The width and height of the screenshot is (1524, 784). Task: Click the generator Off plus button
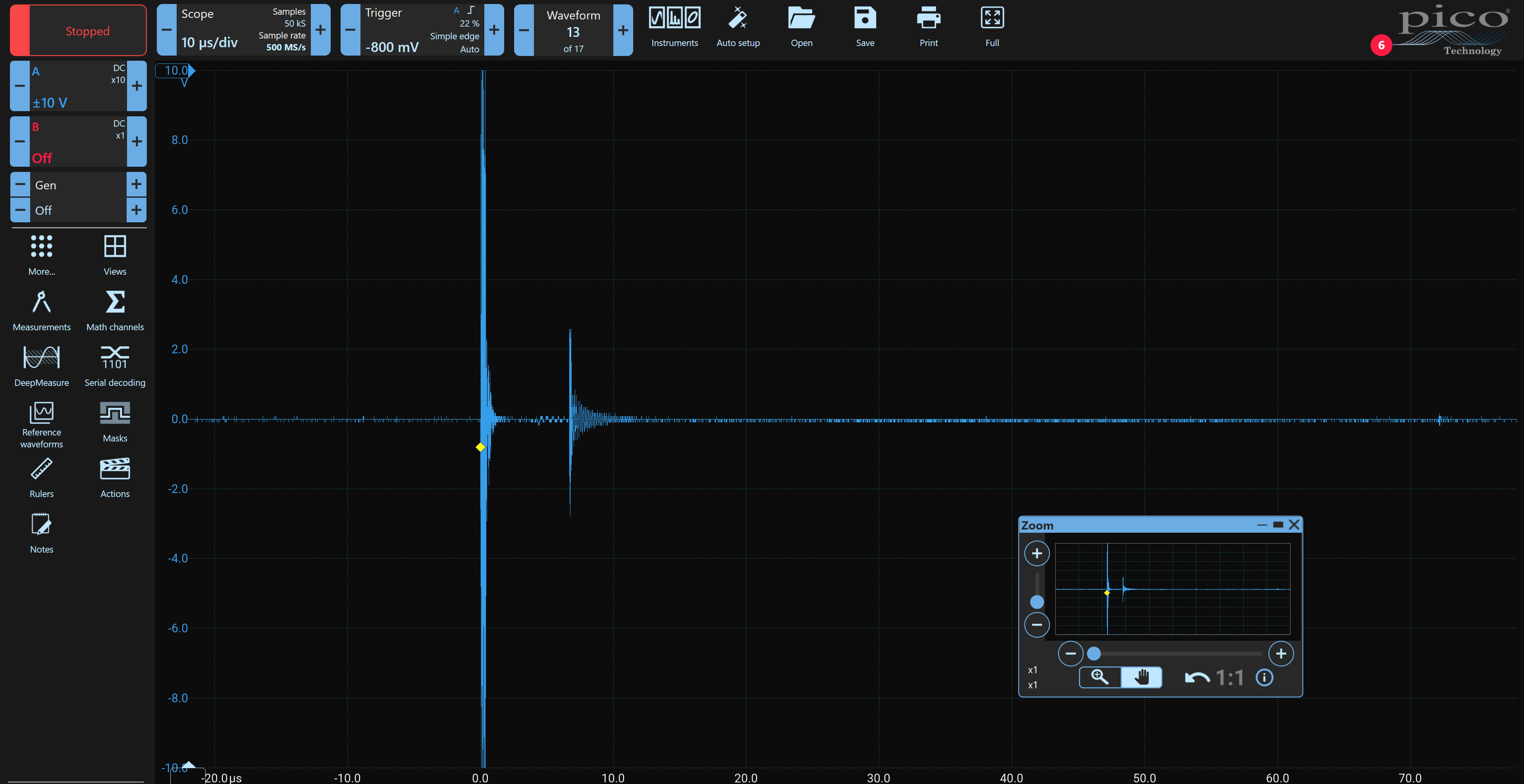137,210
